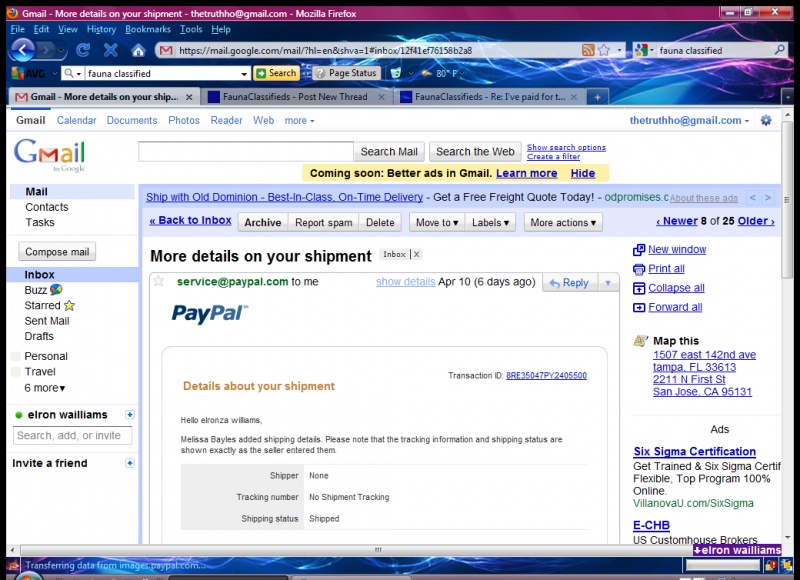Click the Firefox back arrow button
The image size is (800, 580).
pyautogui.click(x=22, y=50)
